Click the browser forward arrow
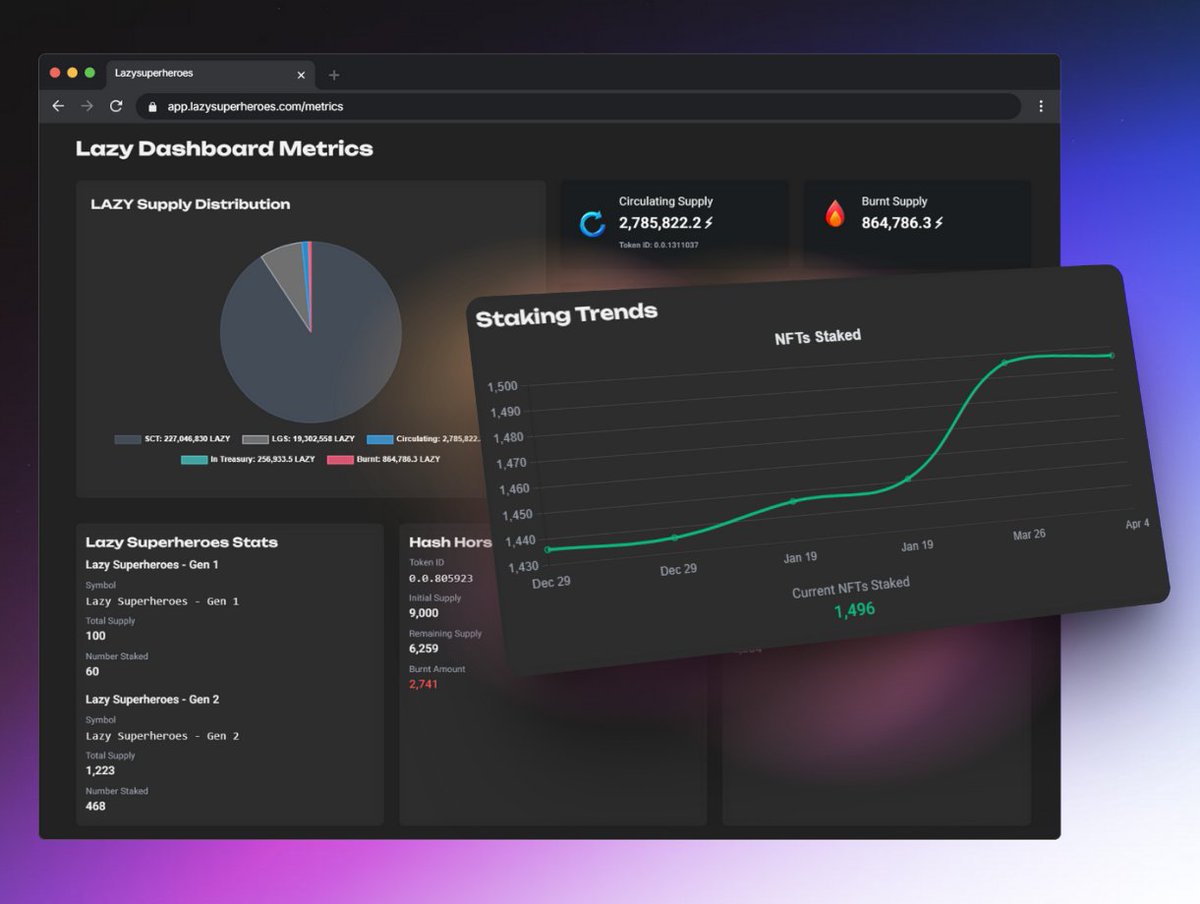The width and height of the screenshot is (1200, 904). click(x=87, y=106)
